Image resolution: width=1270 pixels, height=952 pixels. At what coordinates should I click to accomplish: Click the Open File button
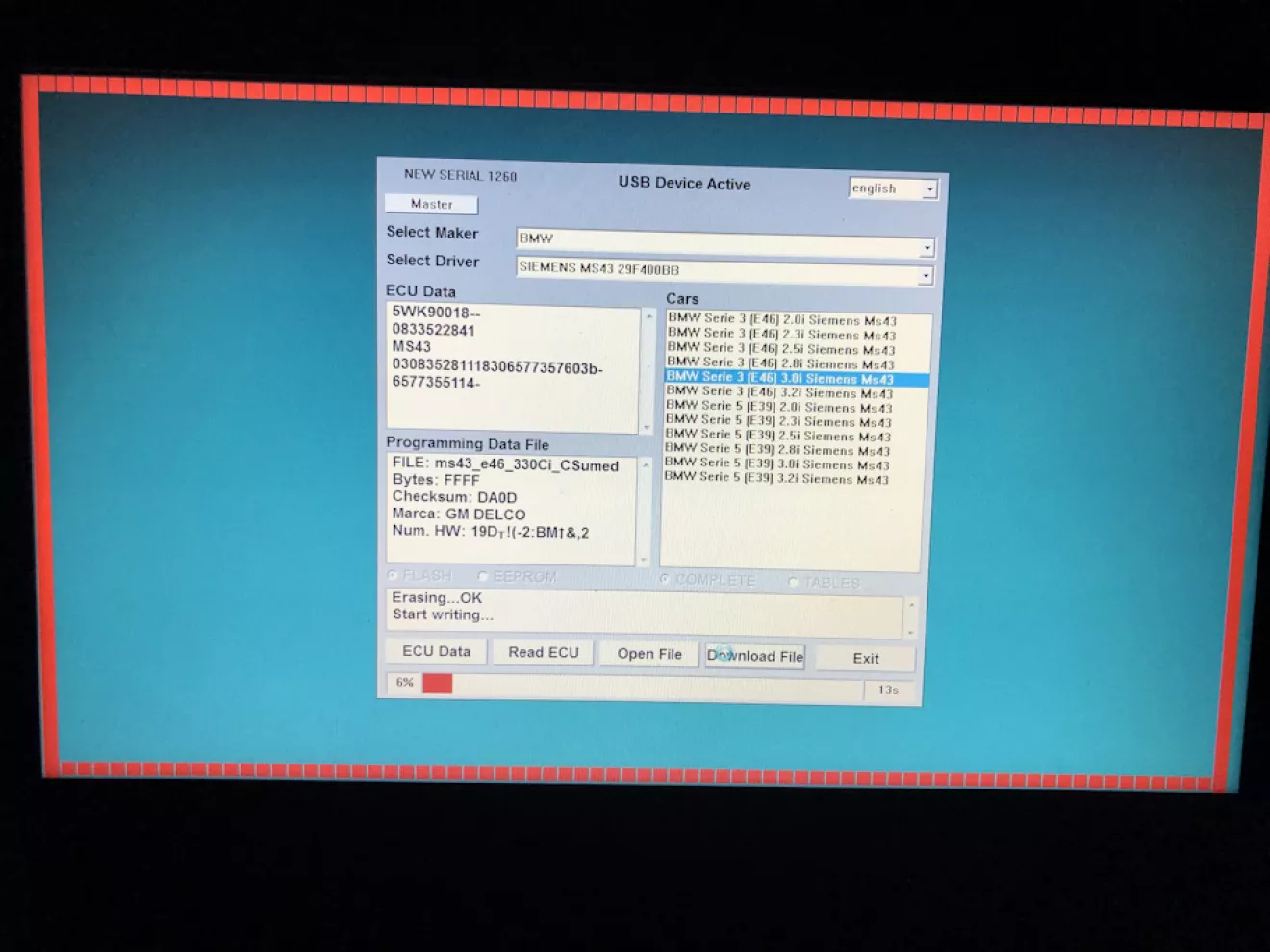pos(649,654)
